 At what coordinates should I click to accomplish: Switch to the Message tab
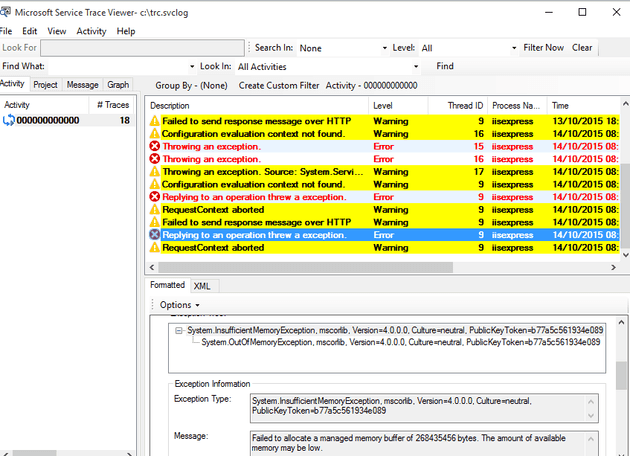82,85
